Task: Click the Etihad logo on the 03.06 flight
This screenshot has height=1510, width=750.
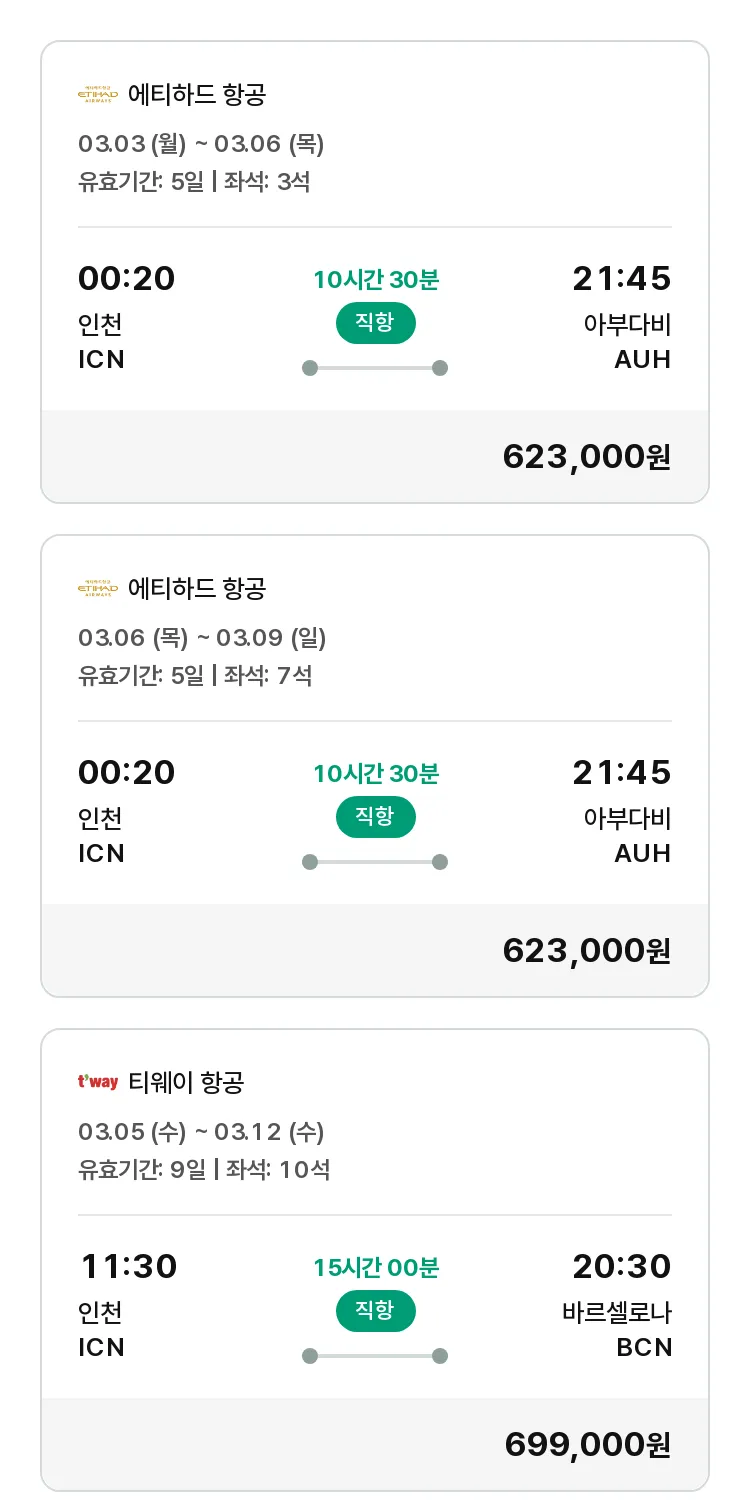Action: [x=97, y=589]
